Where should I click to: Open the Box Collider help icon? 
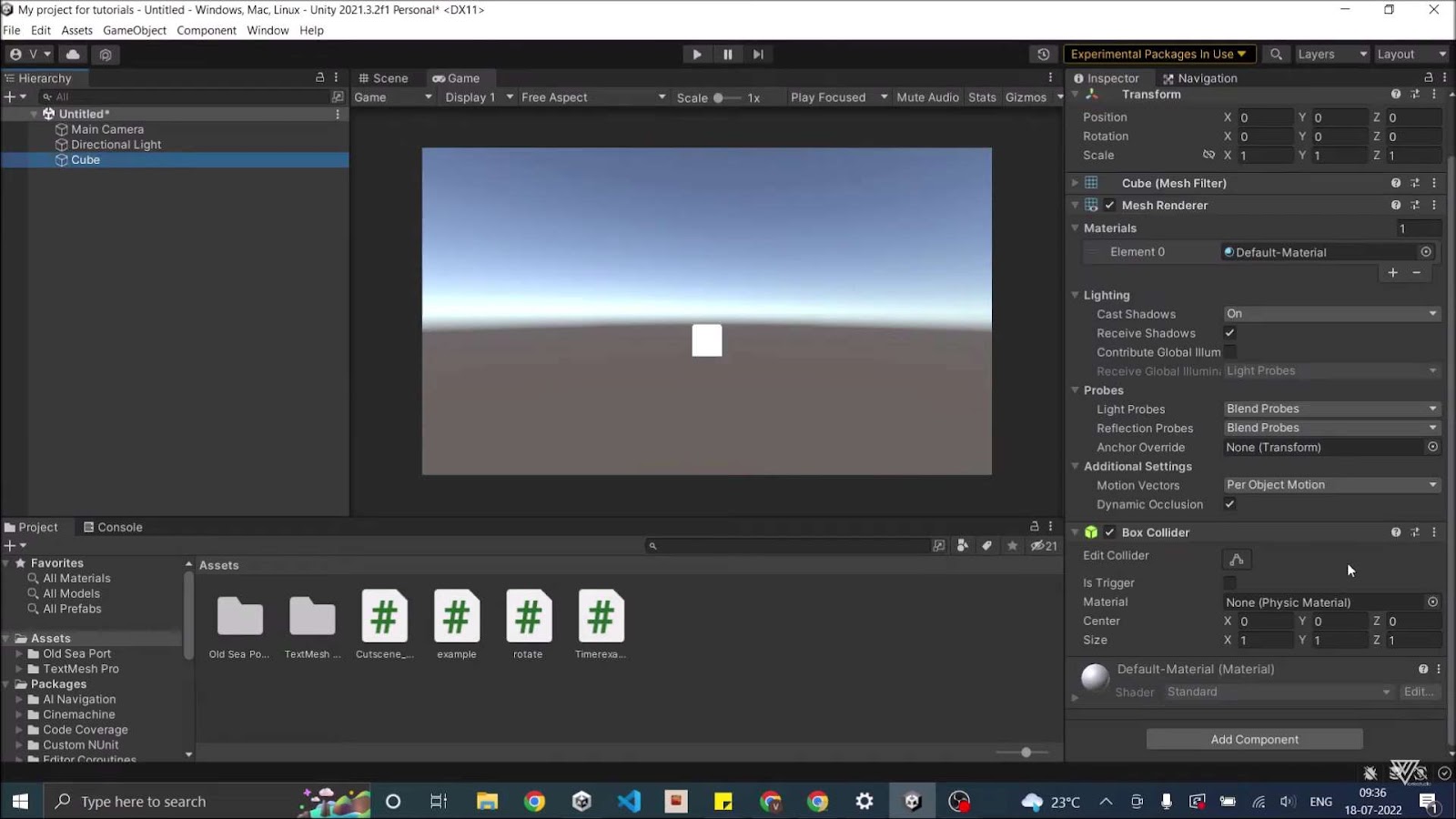[x=1396, y=532]
